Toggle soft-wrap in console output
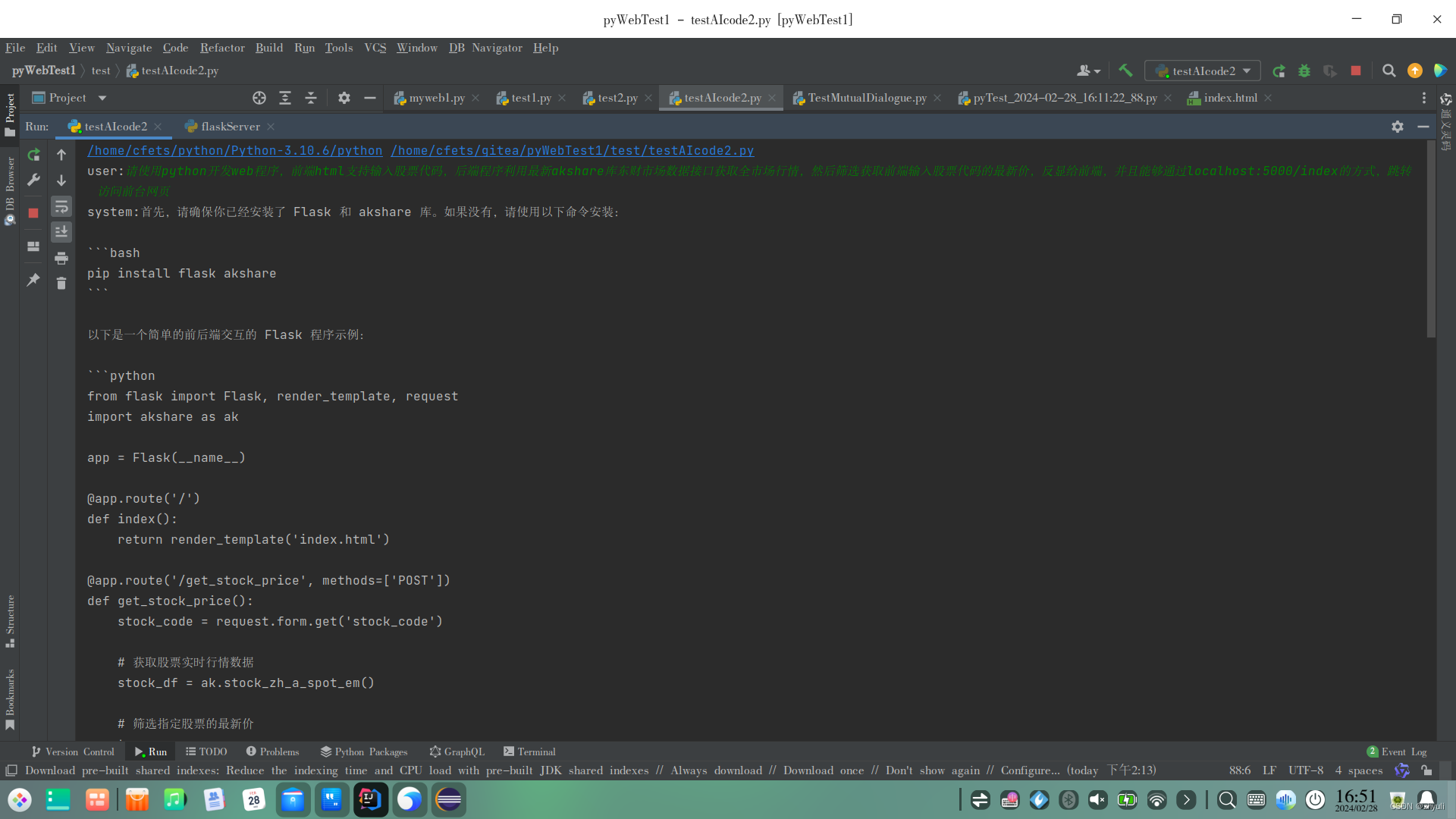Viewport: 1456px width, 819px height. (61, 206)
